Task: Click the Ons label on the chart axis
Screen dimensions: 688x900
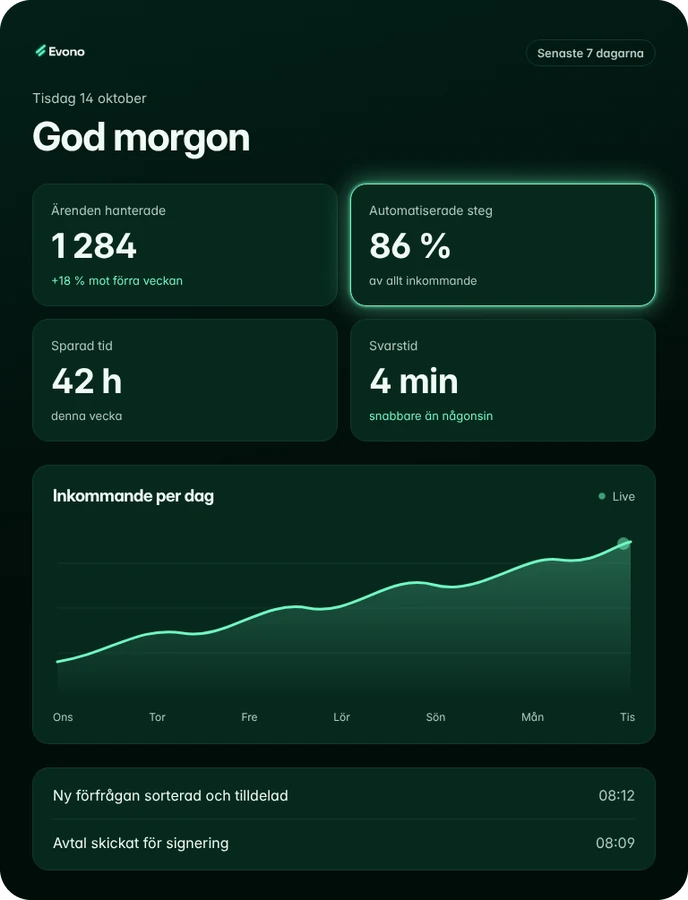Action: [63, 717]
